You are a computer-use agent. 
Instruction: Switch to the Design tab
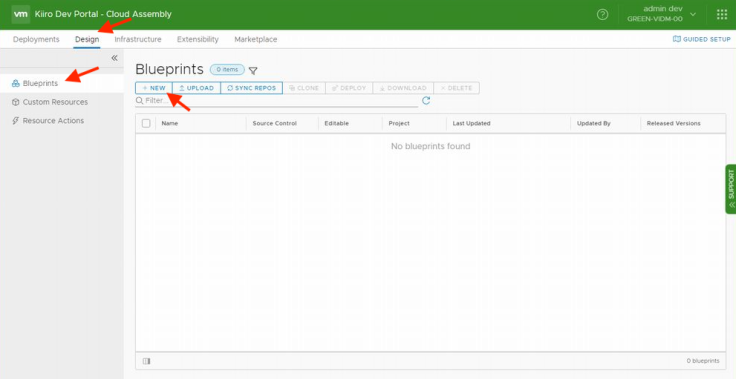pos(87,39)
